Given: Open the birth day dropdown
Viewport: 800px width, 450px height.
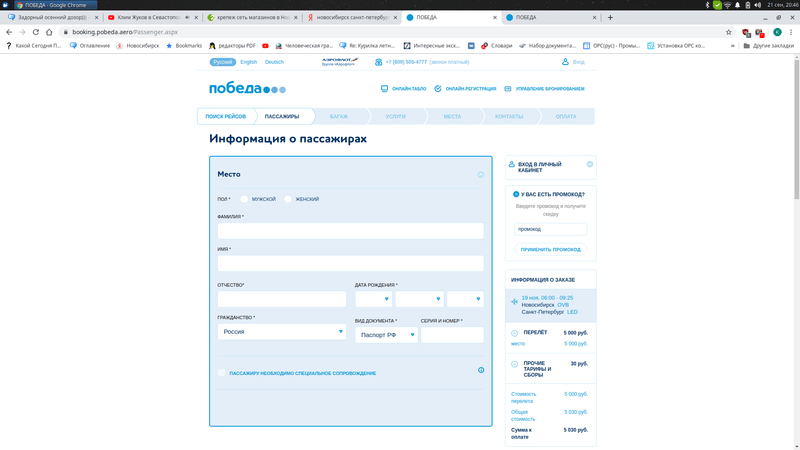Looking at the screenshot, I should [373, 299].
